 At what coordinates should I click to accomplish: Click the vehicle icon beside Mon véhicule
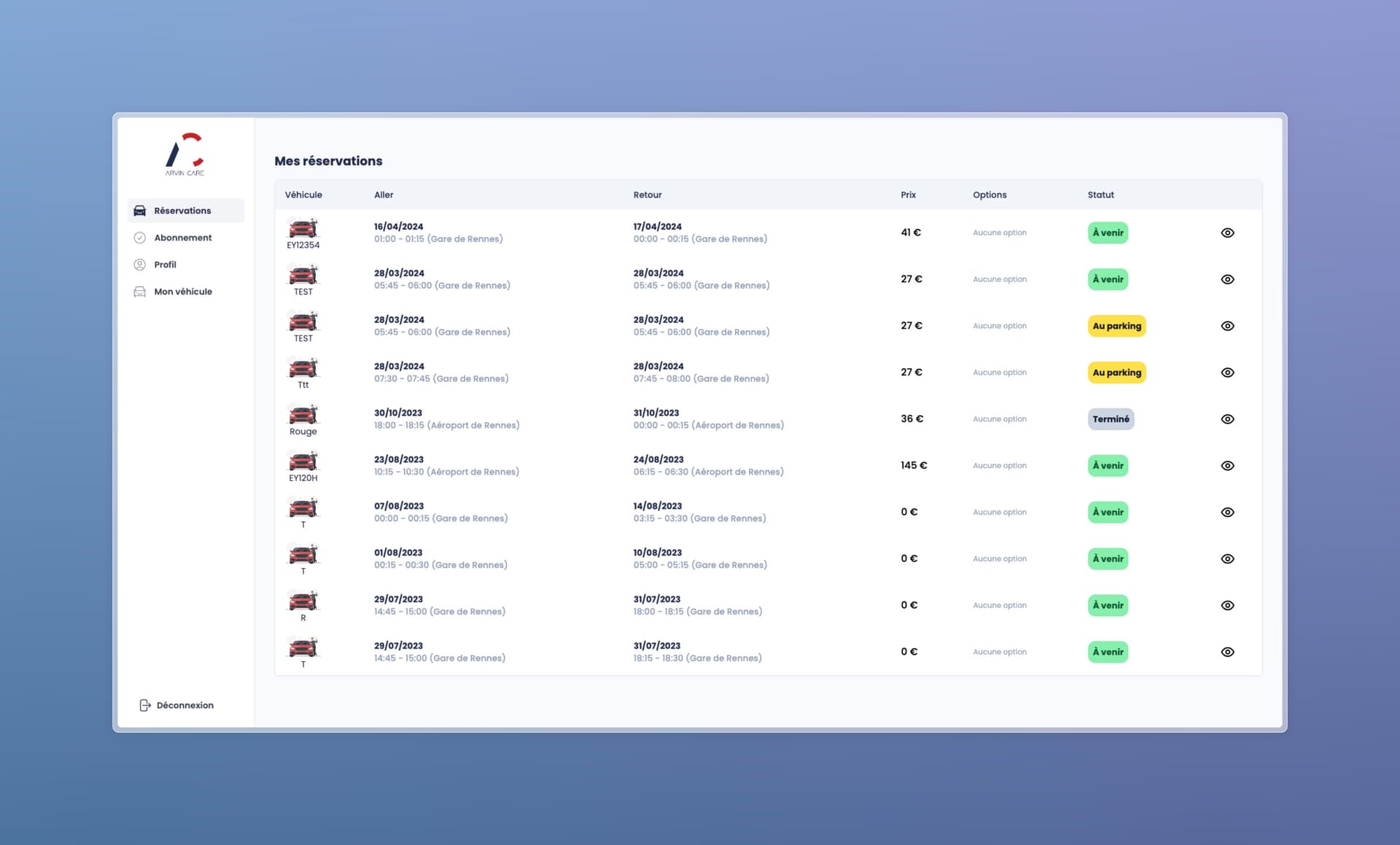point(140,292)
